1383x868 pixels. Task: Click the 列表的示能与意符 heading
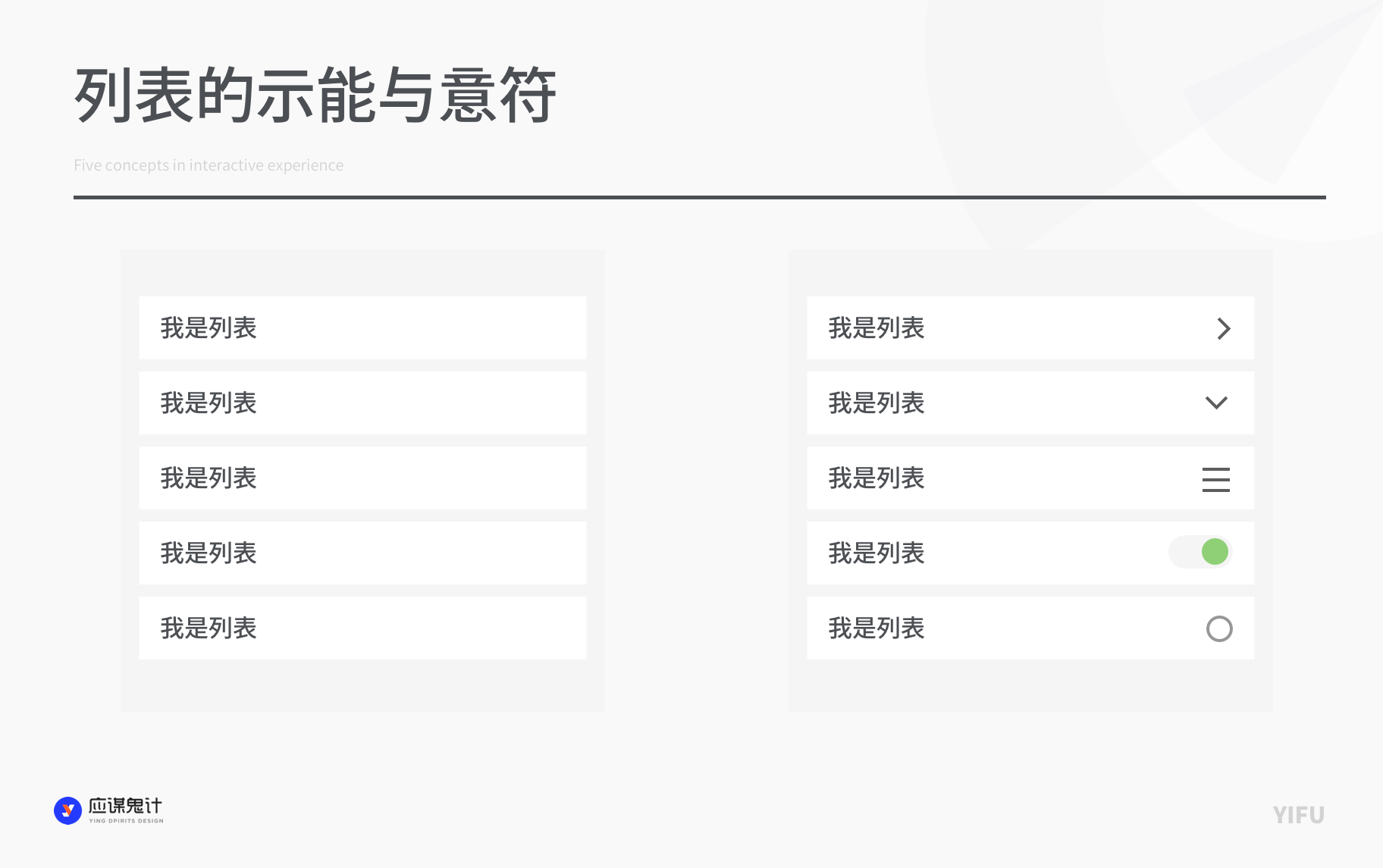[315, 96]
